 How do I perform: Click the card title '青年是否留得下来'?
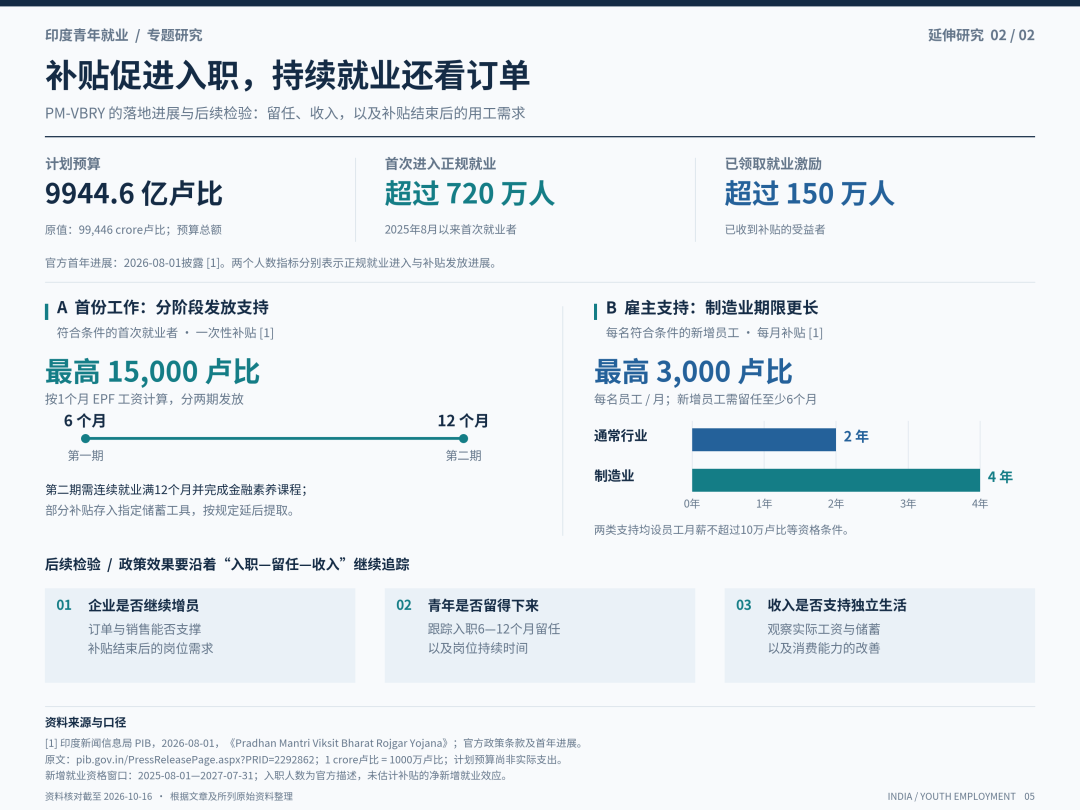[x=484, y=605]
